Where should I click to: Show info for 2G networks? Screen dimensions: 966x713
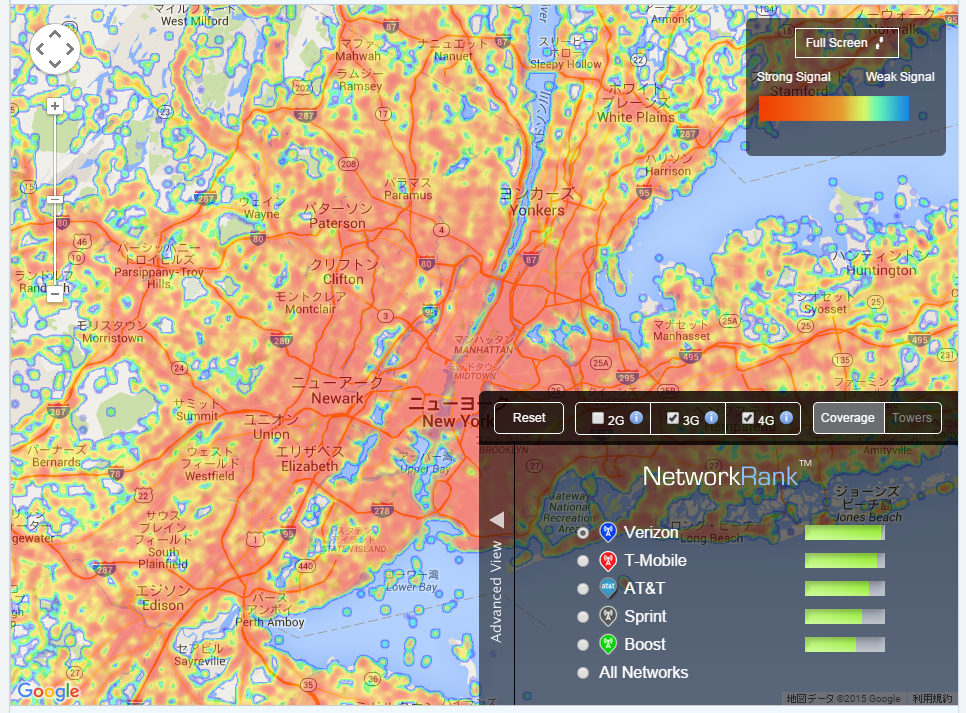636,417
